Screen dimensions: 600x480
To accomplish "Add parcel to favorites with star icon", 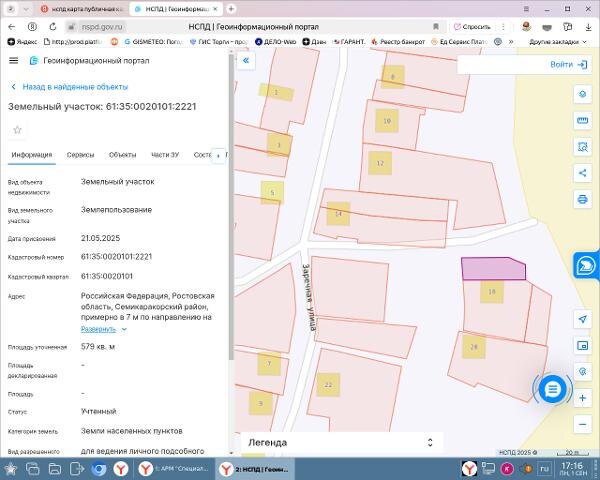I will point(17,130).
